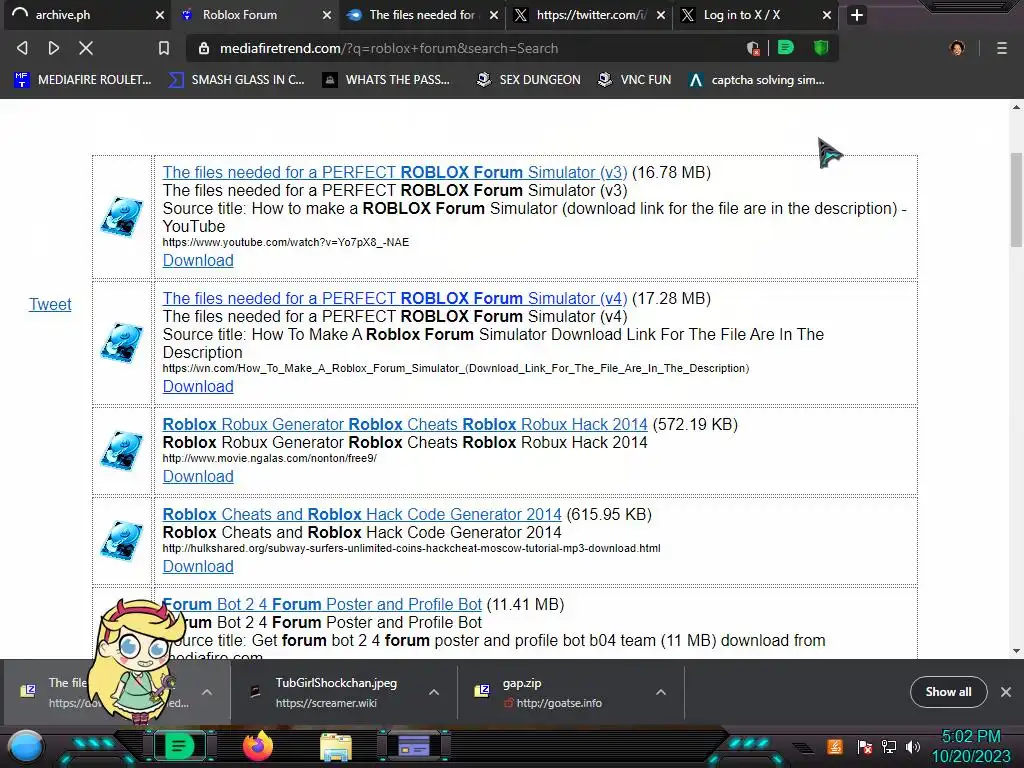Image resolution: width=1024 pixels, height=768 pixels.
Task: Open the SMASH GLASS IN C... bookmark
Action: point(236,80)
